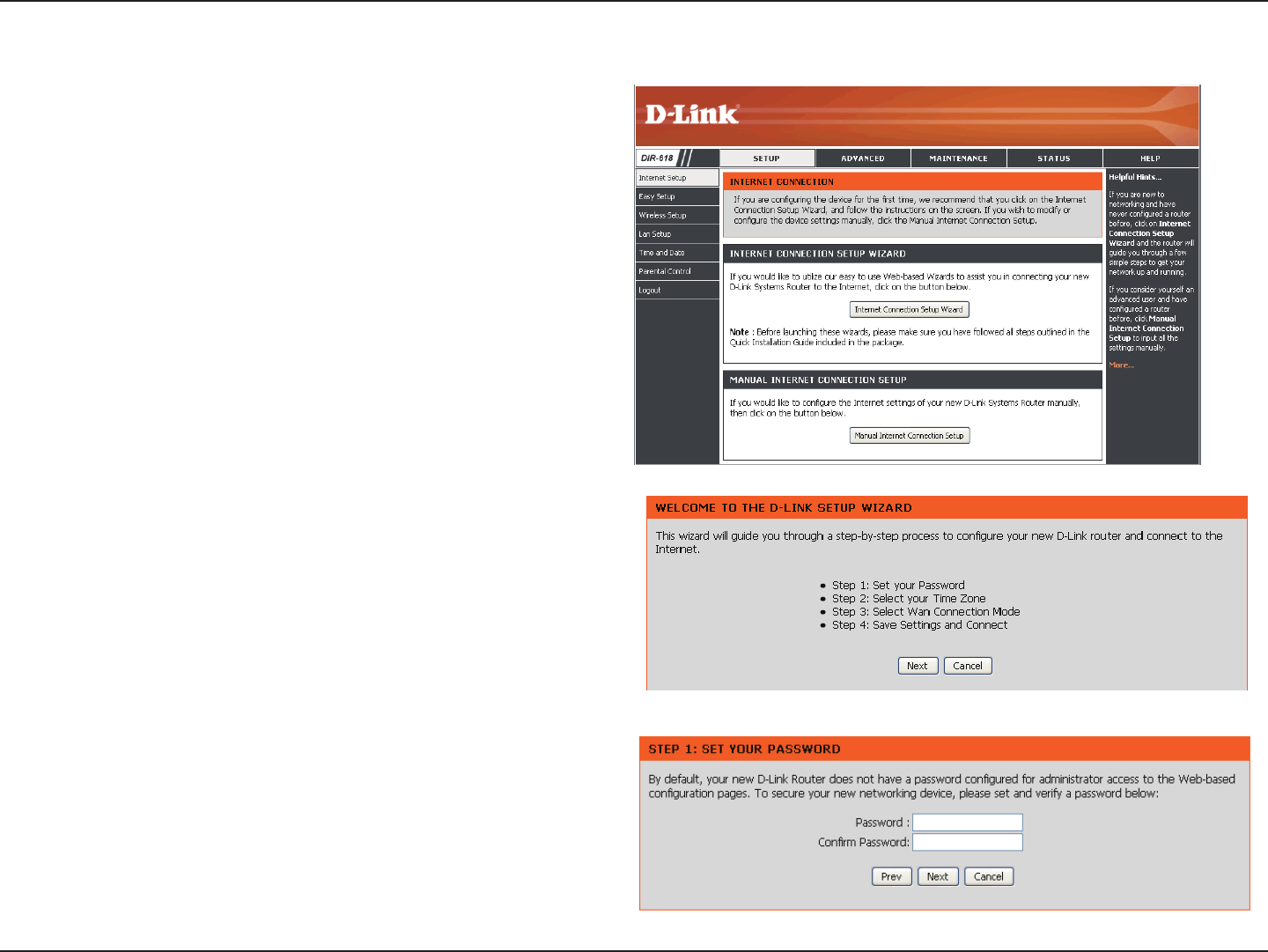The width and height of the screenshot is (1268, 952).
Task: Click the DIR-618 model label
Action: [657, 159]
